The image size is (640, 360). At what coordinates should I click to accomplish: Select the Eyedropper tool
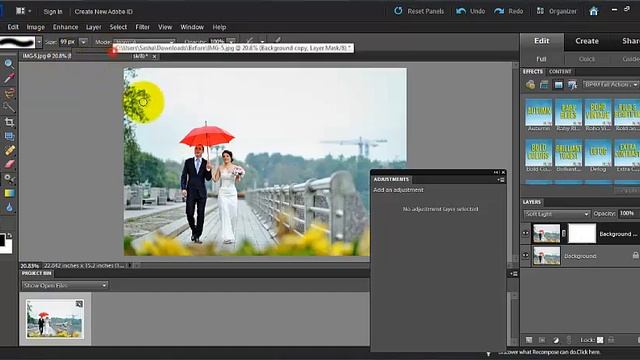tap(9, 78)
